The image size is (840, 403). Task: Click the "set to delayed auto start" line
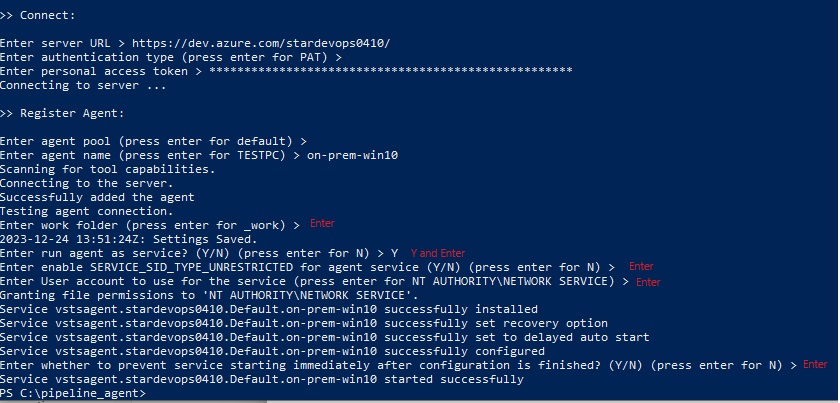(325, 337)
